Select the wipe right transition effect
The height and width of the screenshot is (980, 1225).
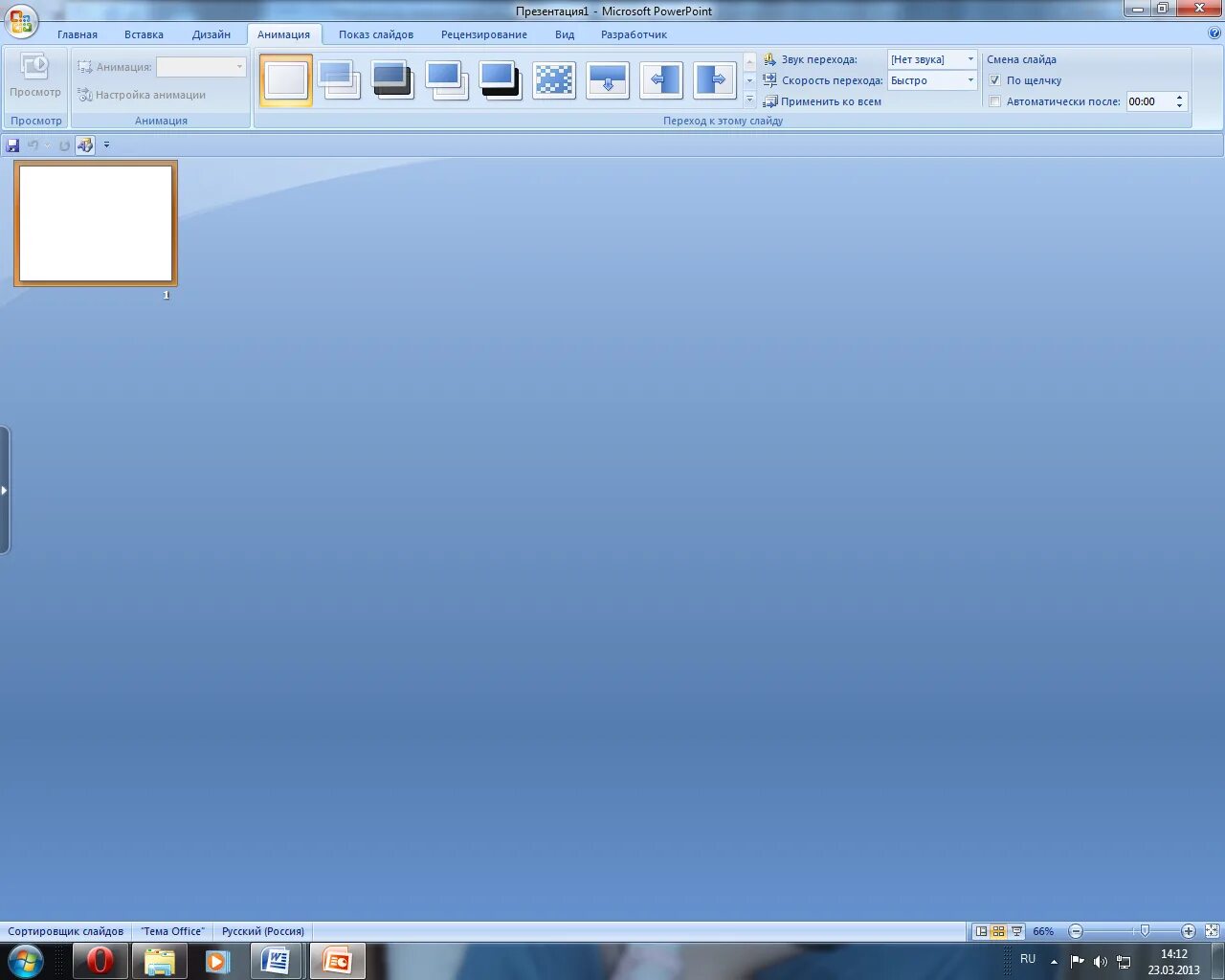(714, 79)
